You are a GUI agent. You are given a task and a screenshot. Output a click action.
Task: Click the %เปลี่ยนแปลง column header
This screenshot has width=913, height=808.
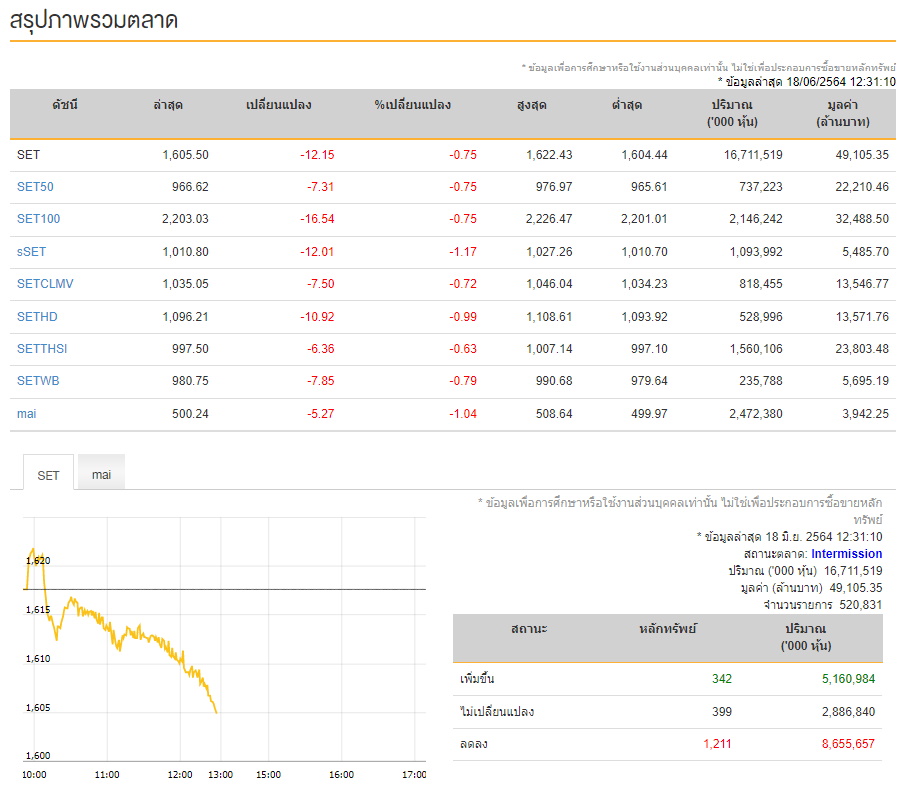pyautogui.click(x=413, y=105)
